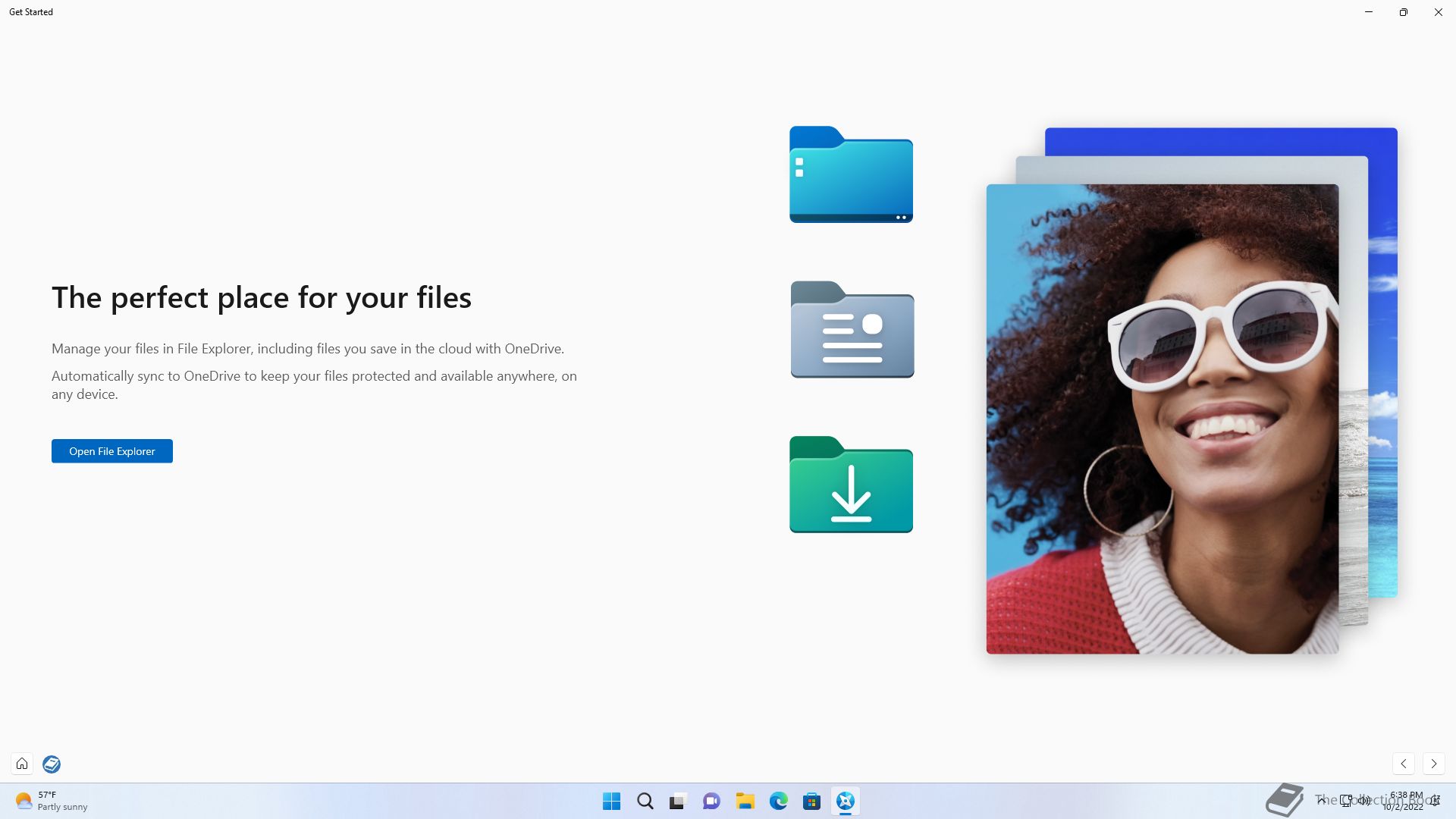The width and height of the screenshot is (1456, 819).
Task: Go to the previous page arrow
Action: pos(1404,764)
